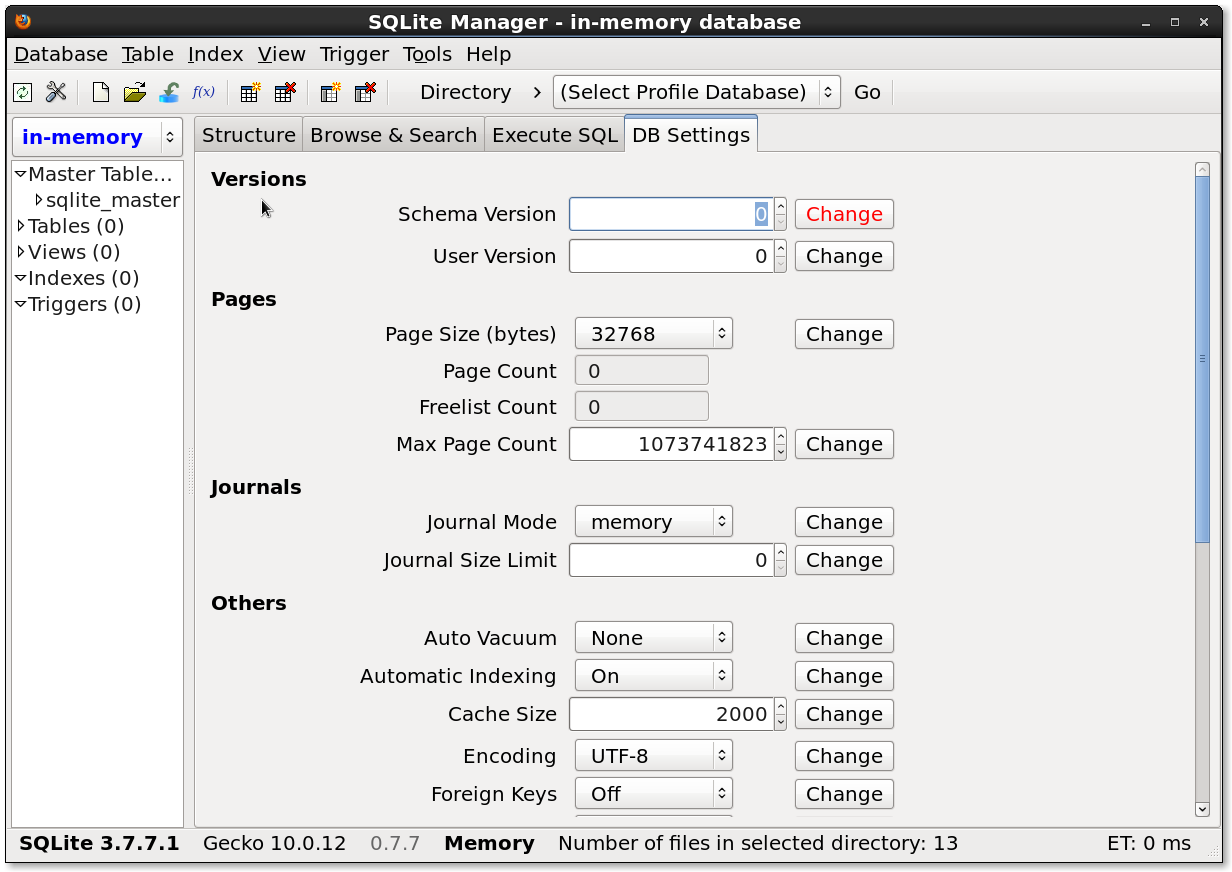Collapse the Indexes (0) tree node
Viewport: 1232px width, 872px height.
tap(20, 278)
